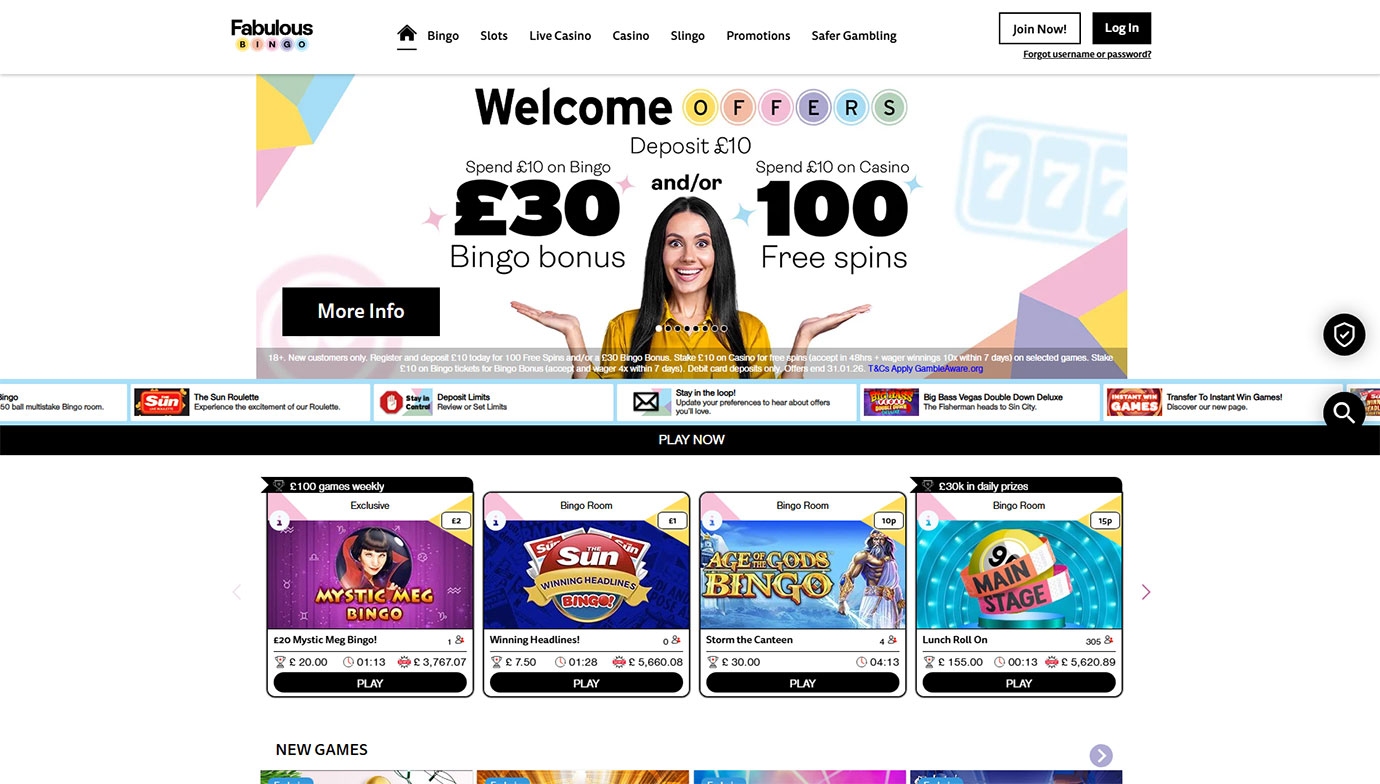Advance New Games with purple arrow
The image size is (1380, 784).
click(1101, 755)
